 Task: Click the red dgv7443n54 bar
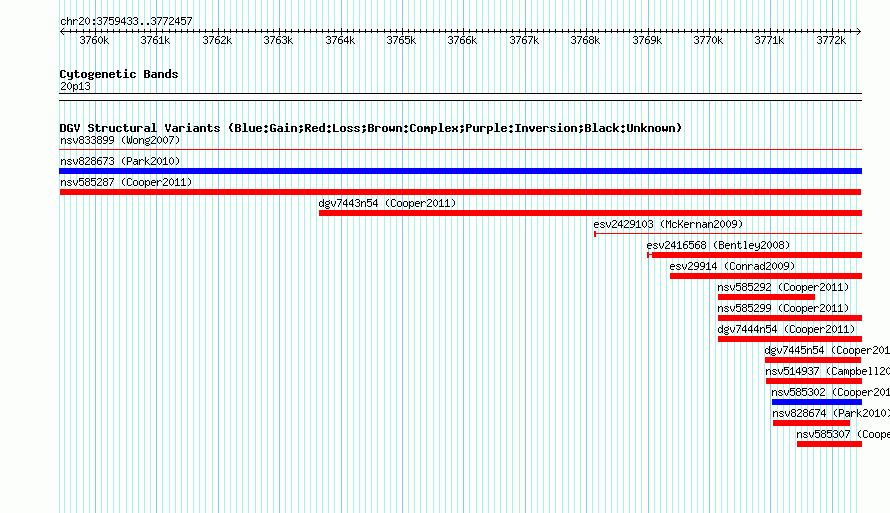590,213
